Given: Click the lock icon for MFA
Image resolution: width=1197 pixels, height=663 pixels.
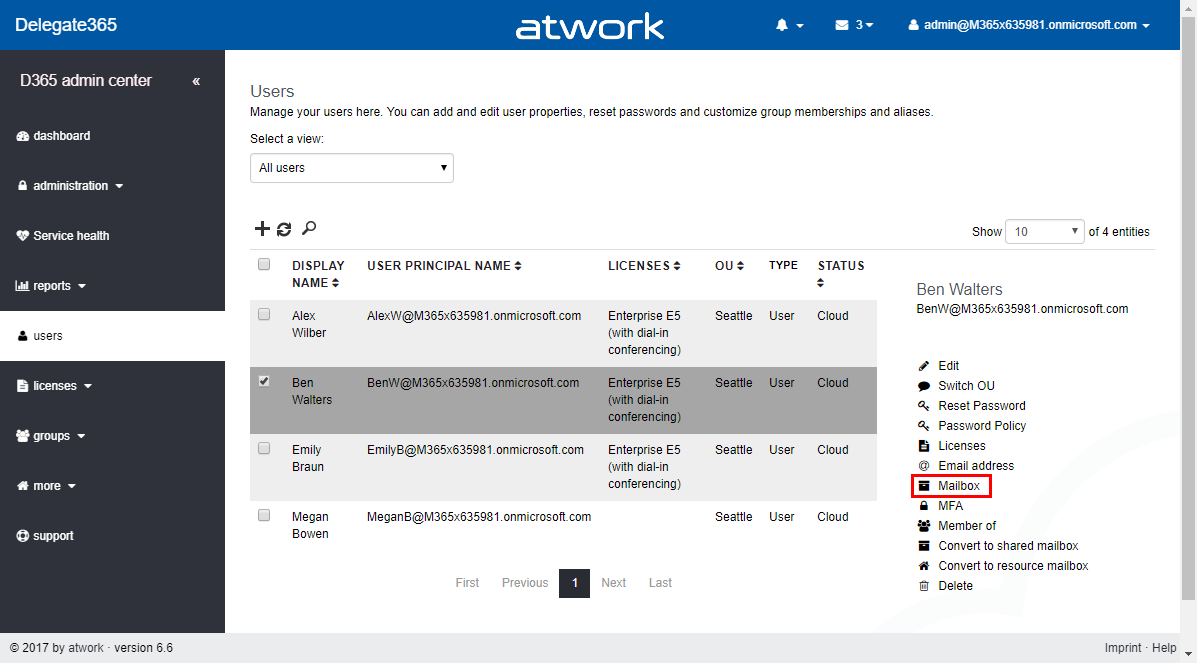Looking at the screenshot, I should point(924,506).
